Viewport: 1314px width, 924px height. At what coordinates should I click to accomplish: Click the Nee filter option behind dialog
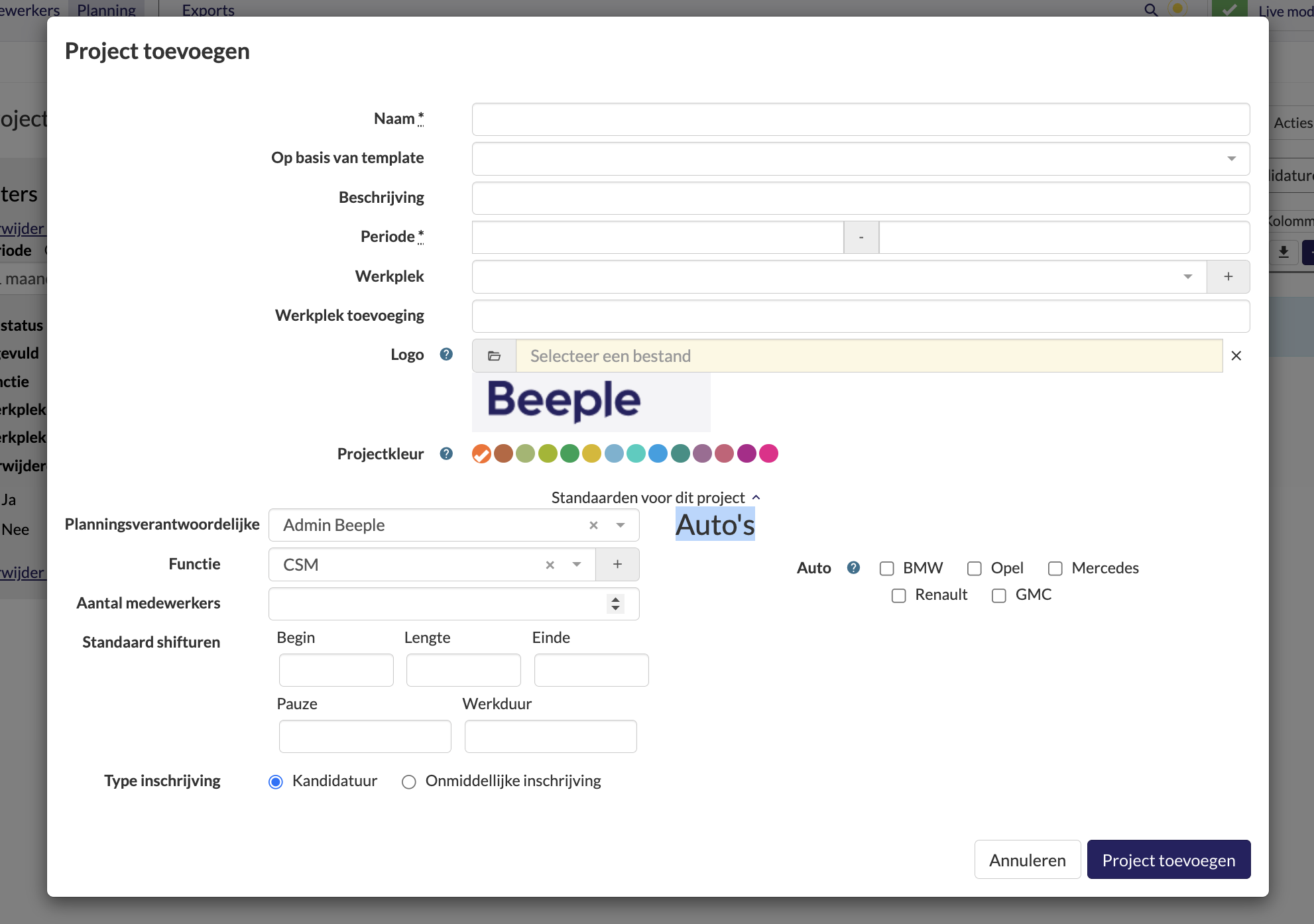pyautogui.click(x=15, y=530)
